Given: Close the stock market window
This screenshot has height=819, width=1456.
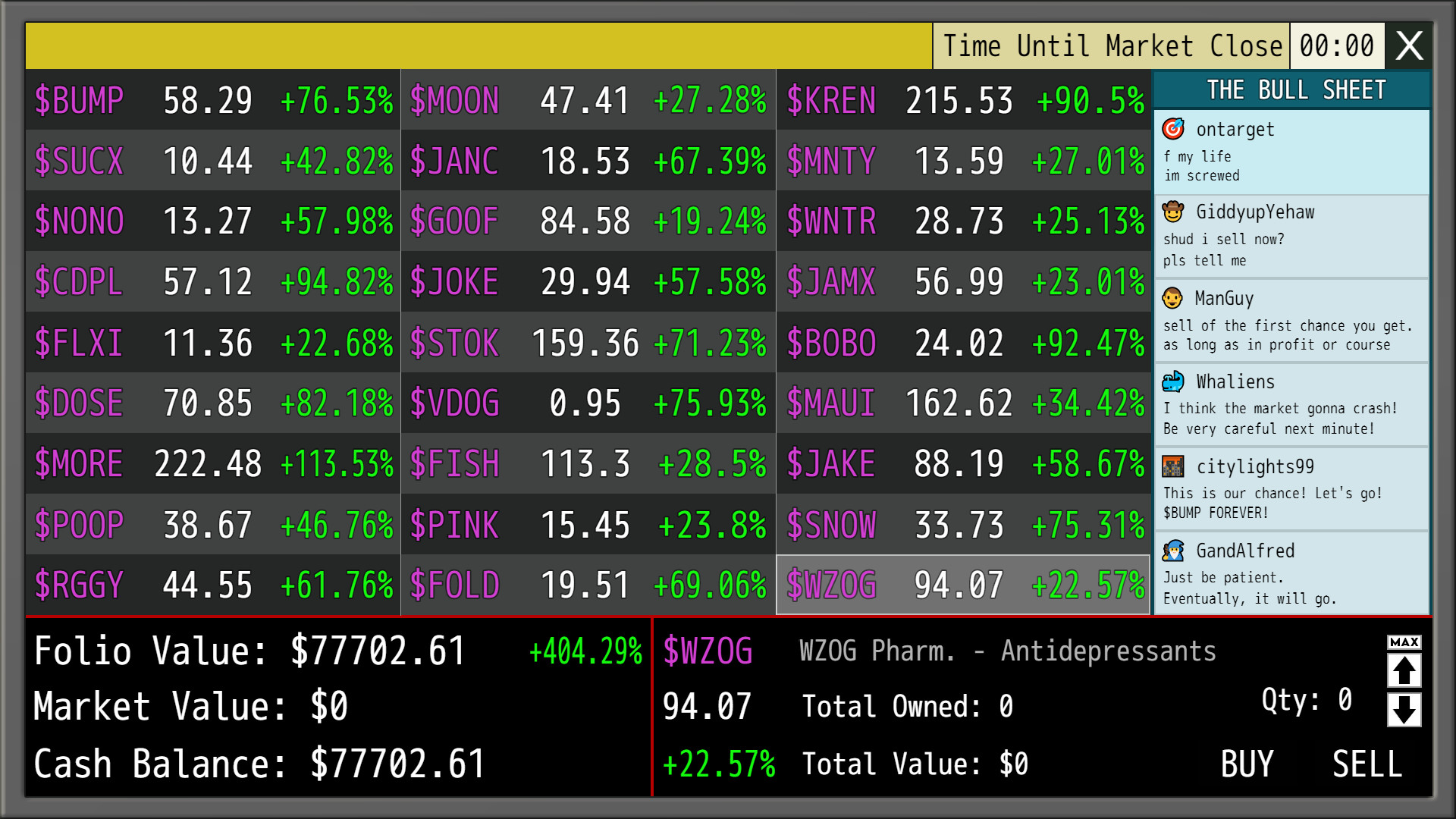Looking at the screenshot, I should [1409, 46].
